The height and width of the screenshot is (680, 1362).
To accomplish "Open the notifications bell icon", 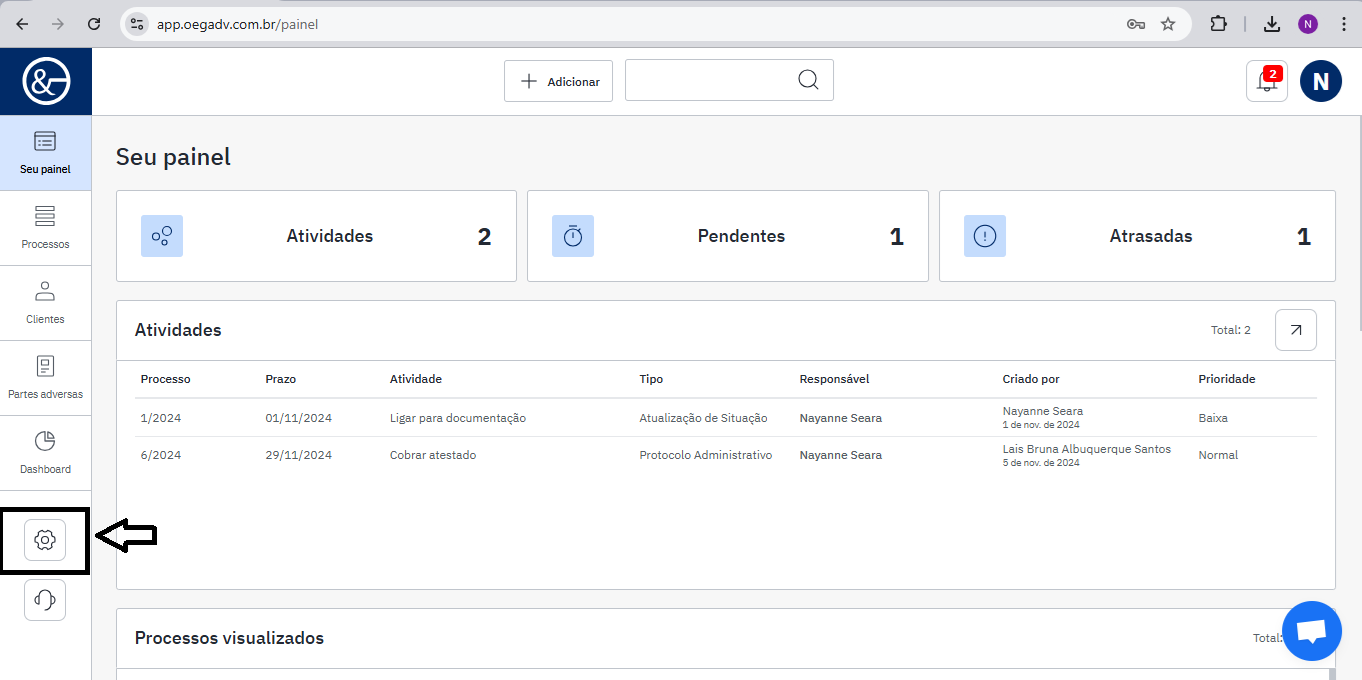I will (1266, 82).
